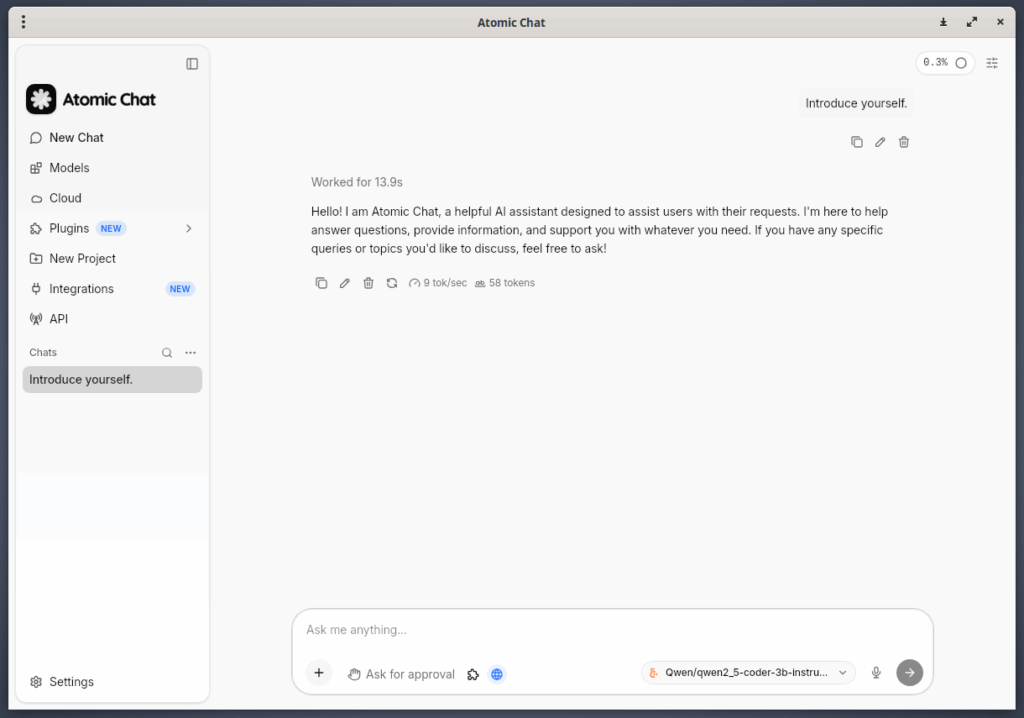1024x718 pixels.
Task: Select the 'Introduce yourself.' chat
Action: (x=112, y=380)
